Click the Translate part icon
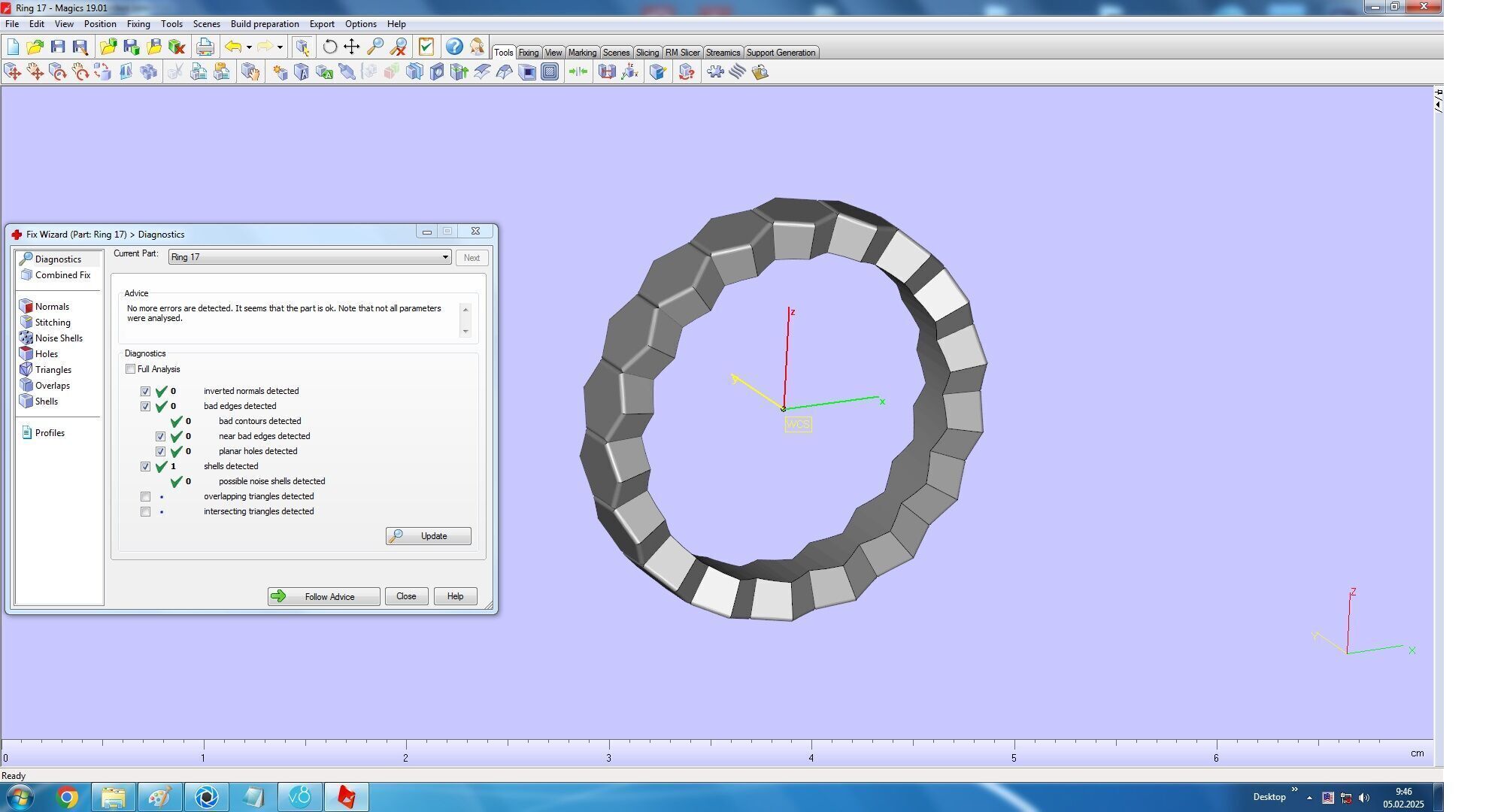The image size is (1504, 812). [x=13, y=71]
